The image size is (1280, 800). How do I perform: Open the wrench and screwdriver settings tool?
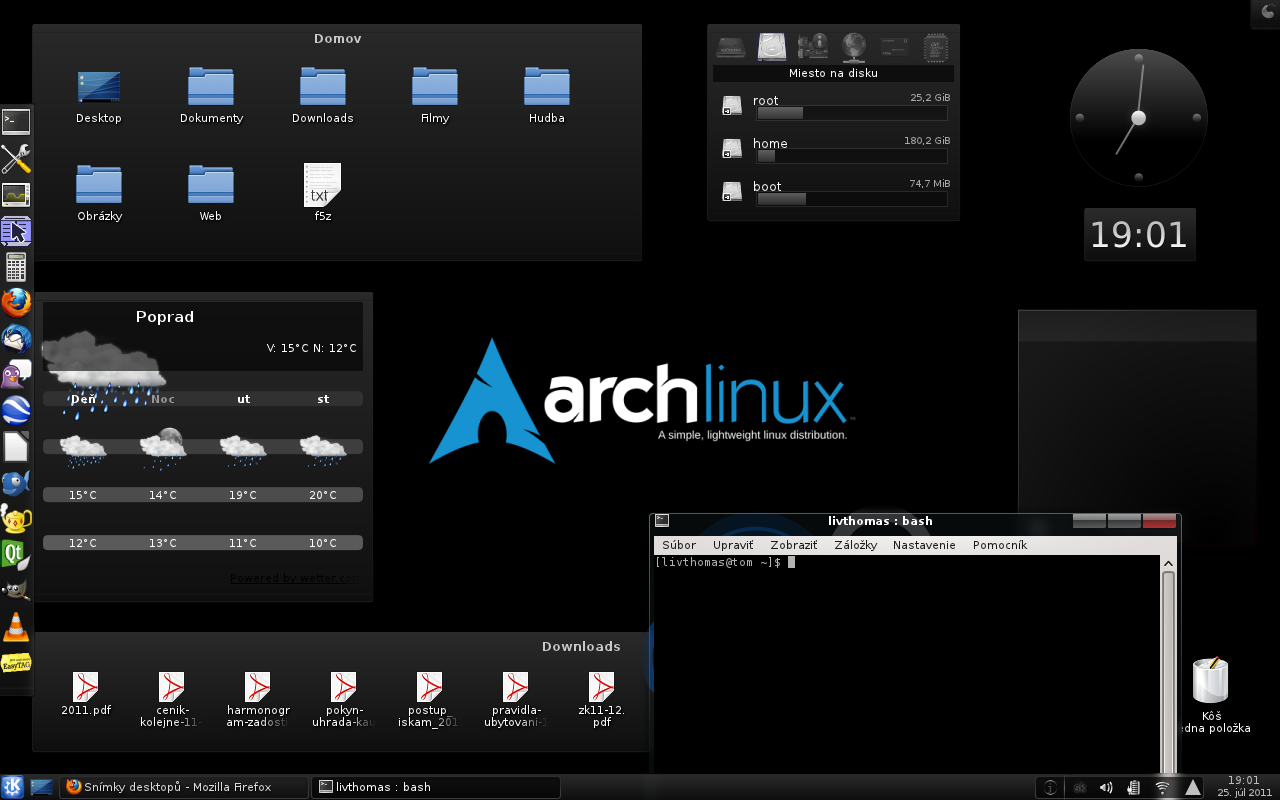tap(16, 158)
